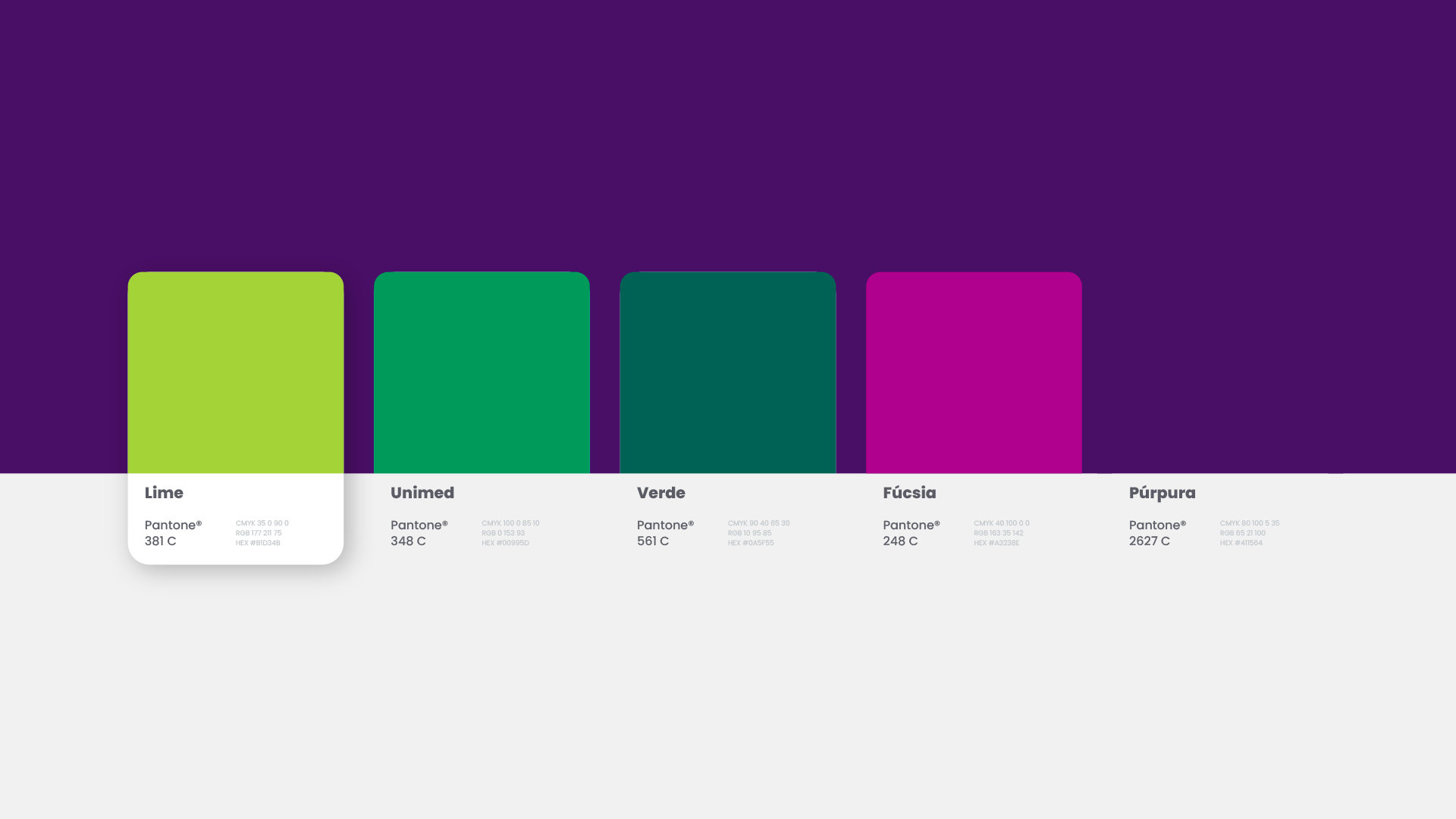Click the 'Lime' color name
This screenshot has width=1456, height=819.
pyautogui.click(x=164, y=493)
